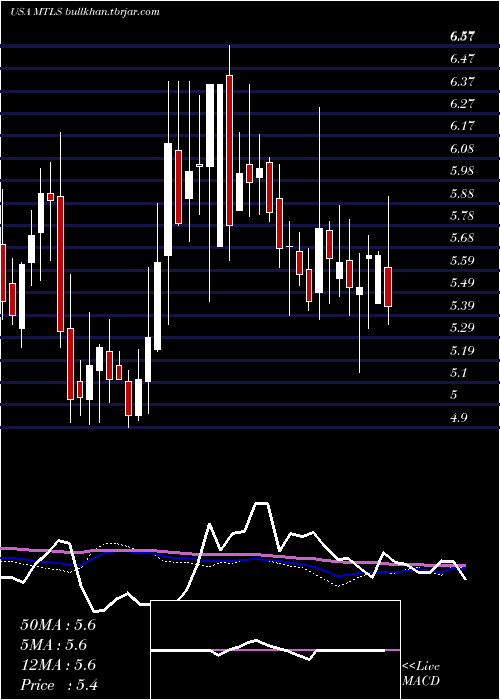
Task: Select the 6.37 price axis label
Action: (462, 82)
